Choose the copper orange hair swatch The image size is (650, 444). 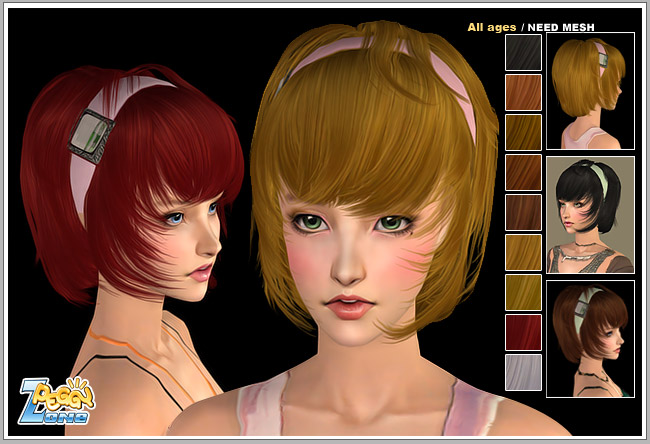523,92
